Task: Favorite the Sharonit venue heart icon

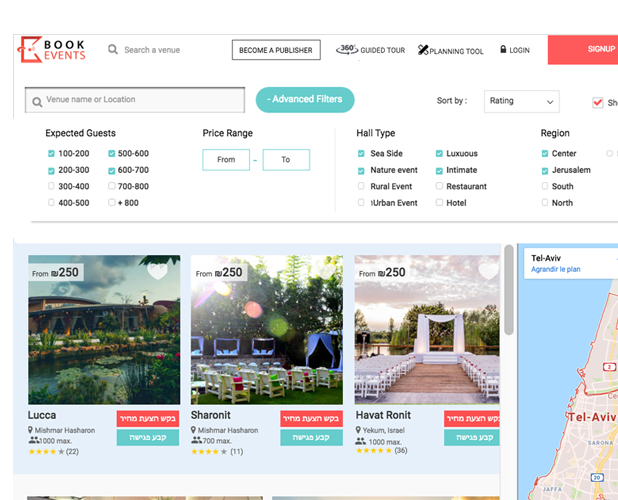Action: point(326,271)
